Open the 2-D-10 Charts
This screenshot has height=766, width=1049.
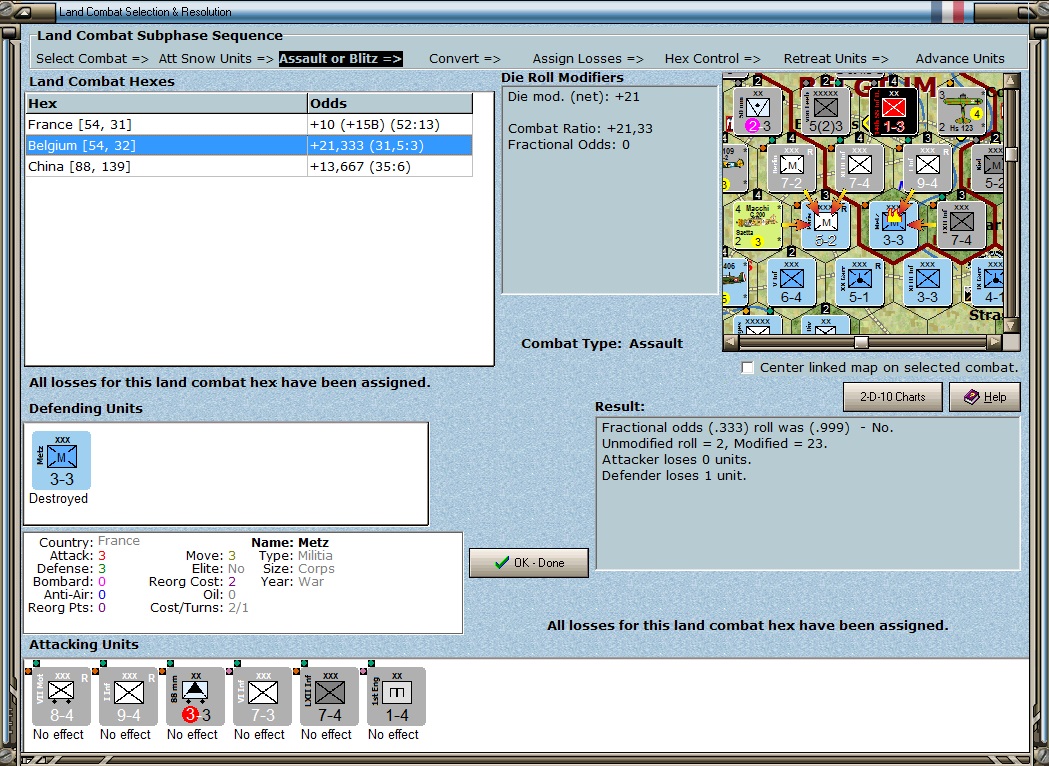(892, 397)
